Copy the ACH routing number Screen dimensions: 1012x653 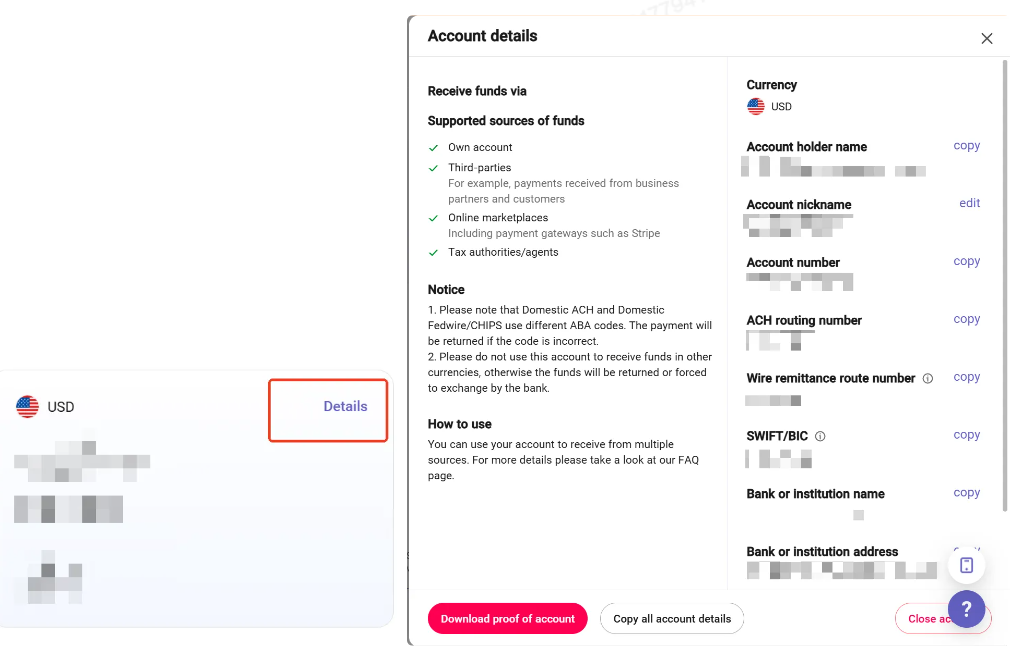(966, 319)
